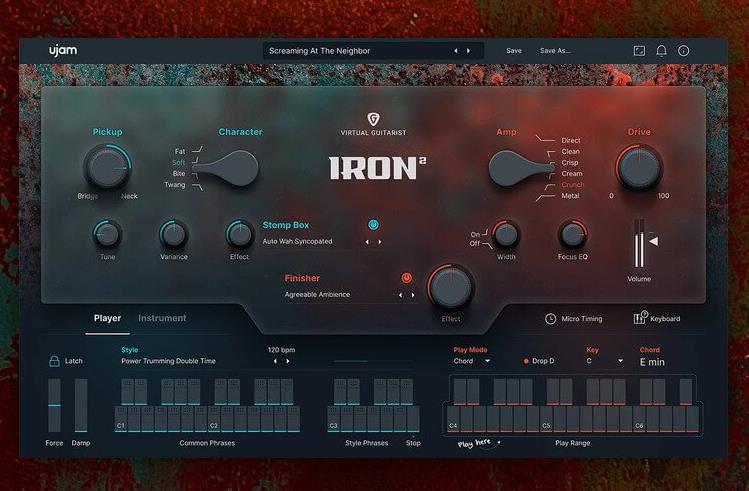Image resolution: width=749 pixels, height=491 pixels.
Task: Switch to the Instrument tab
Action: [162, 318]
